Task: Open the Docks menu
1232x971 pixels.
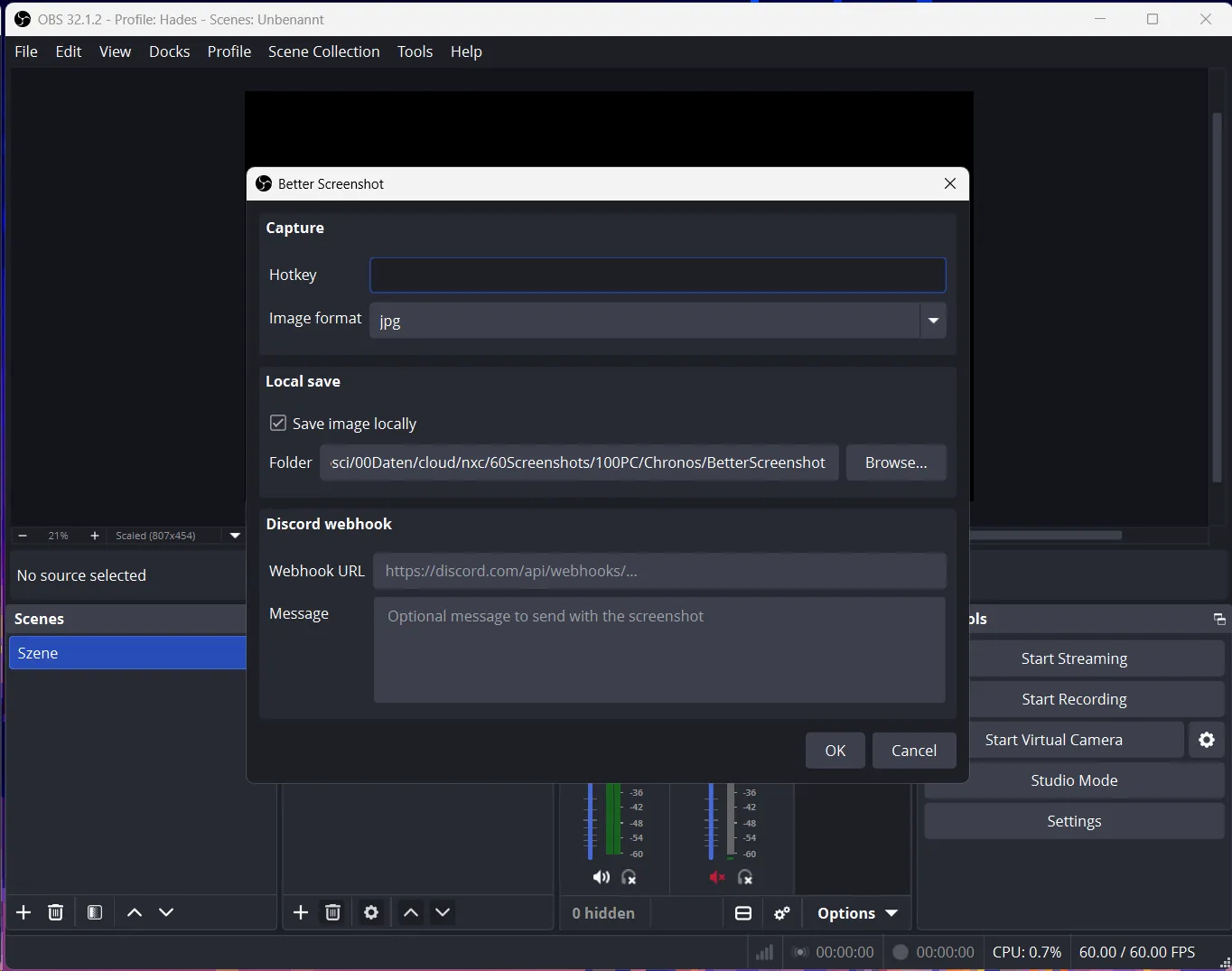Action: click(x=170, y=51)
